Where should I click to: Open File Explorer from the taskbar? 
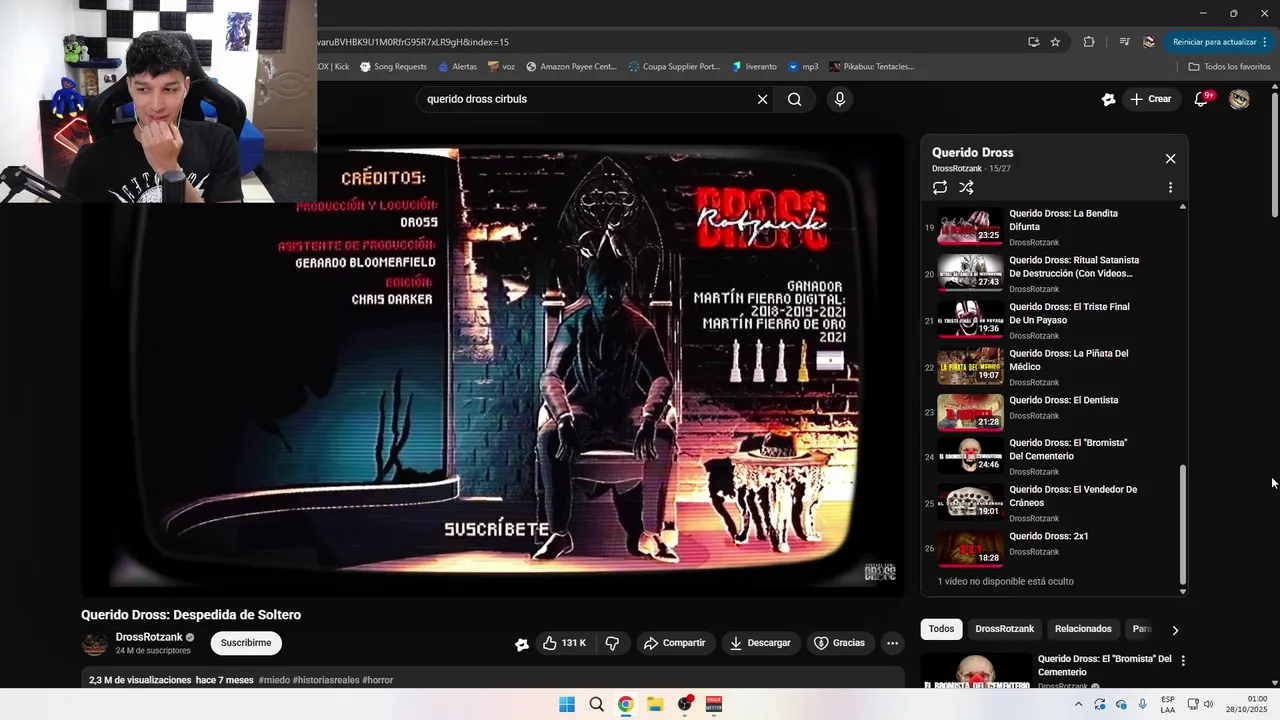tap(655, 704)
